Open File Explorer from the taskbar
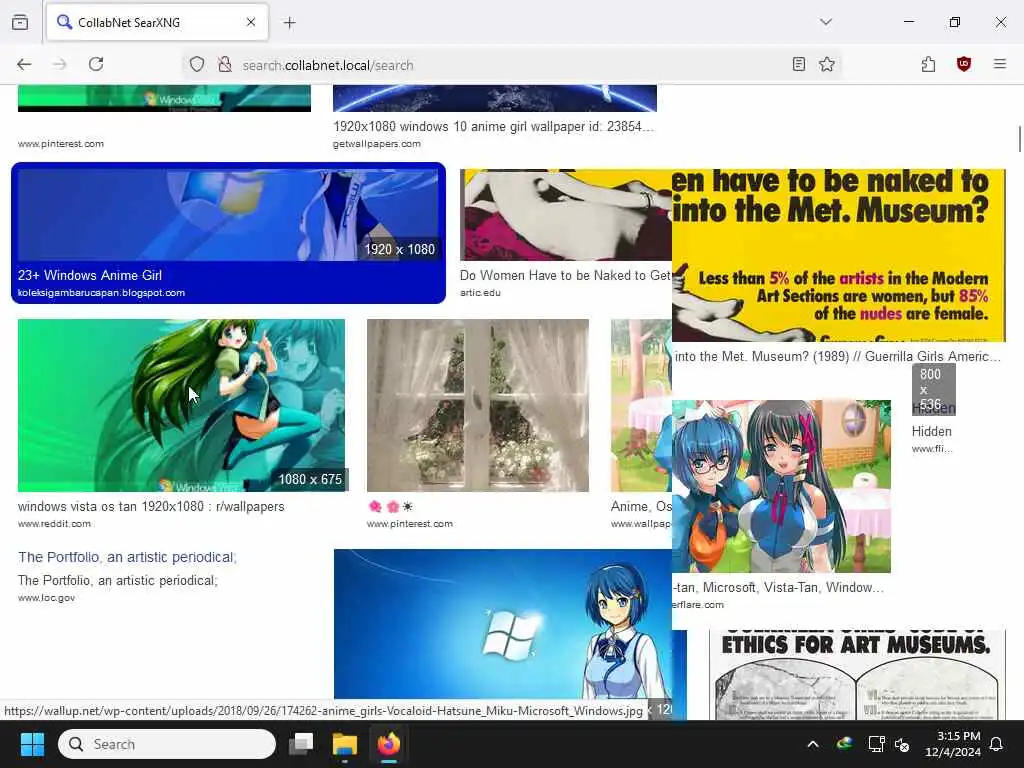Screen dimensions: 1024x768 click(x=344, y=744)
